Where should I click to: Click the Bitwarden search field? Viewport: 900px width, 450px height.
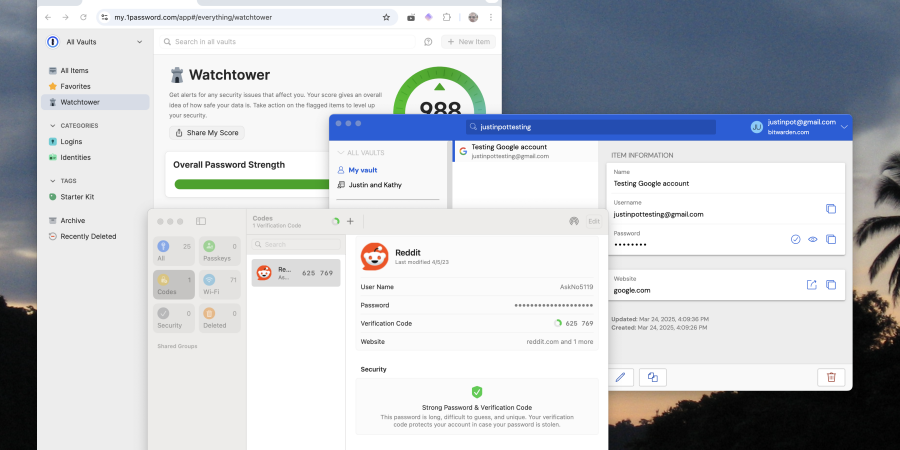click(x=591, y=127)
